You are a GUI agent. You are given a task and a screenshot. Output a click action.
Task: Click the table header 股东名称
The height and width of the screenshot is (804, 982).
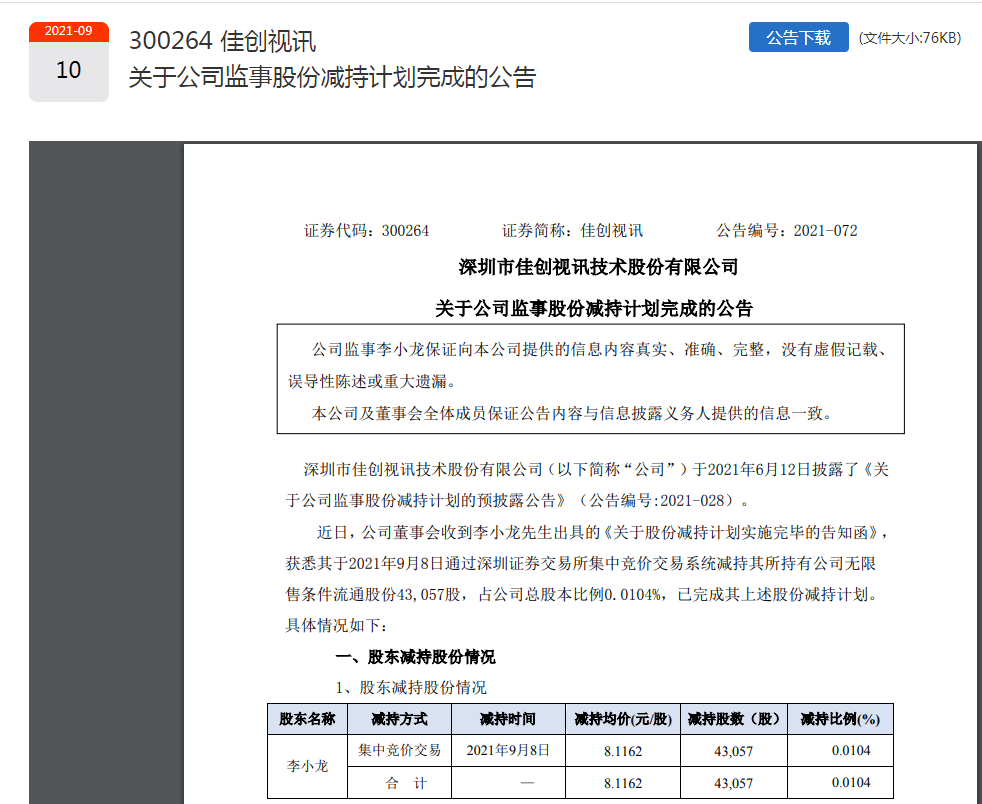coord(308,719)
